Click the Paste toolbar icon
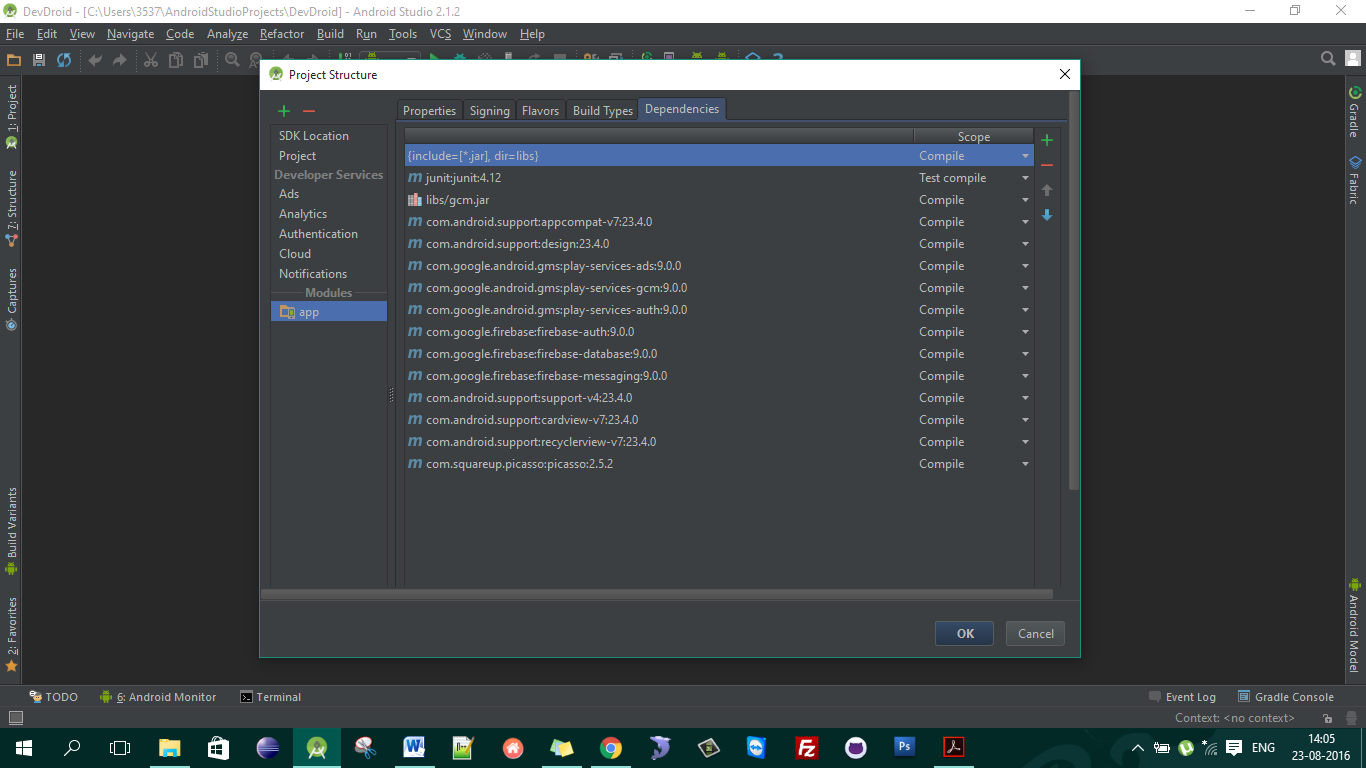 point(201,60)
